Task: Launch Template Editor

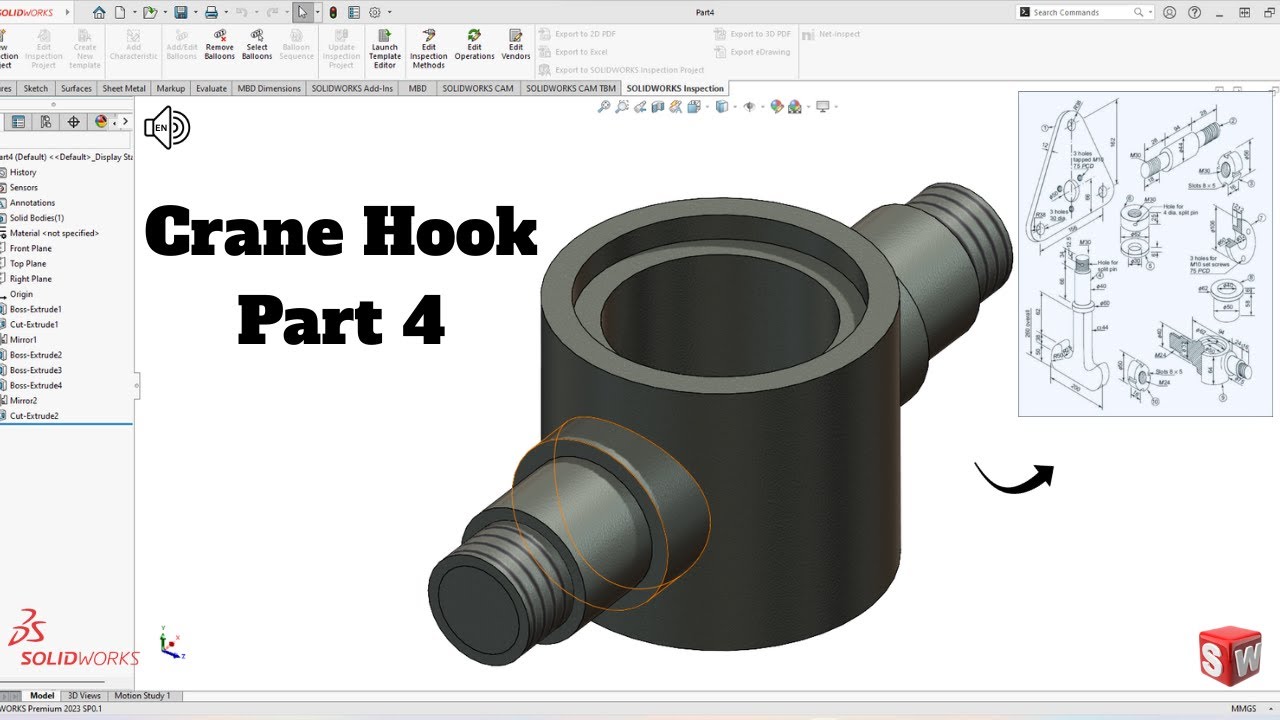Action: (x=385, y=49)
